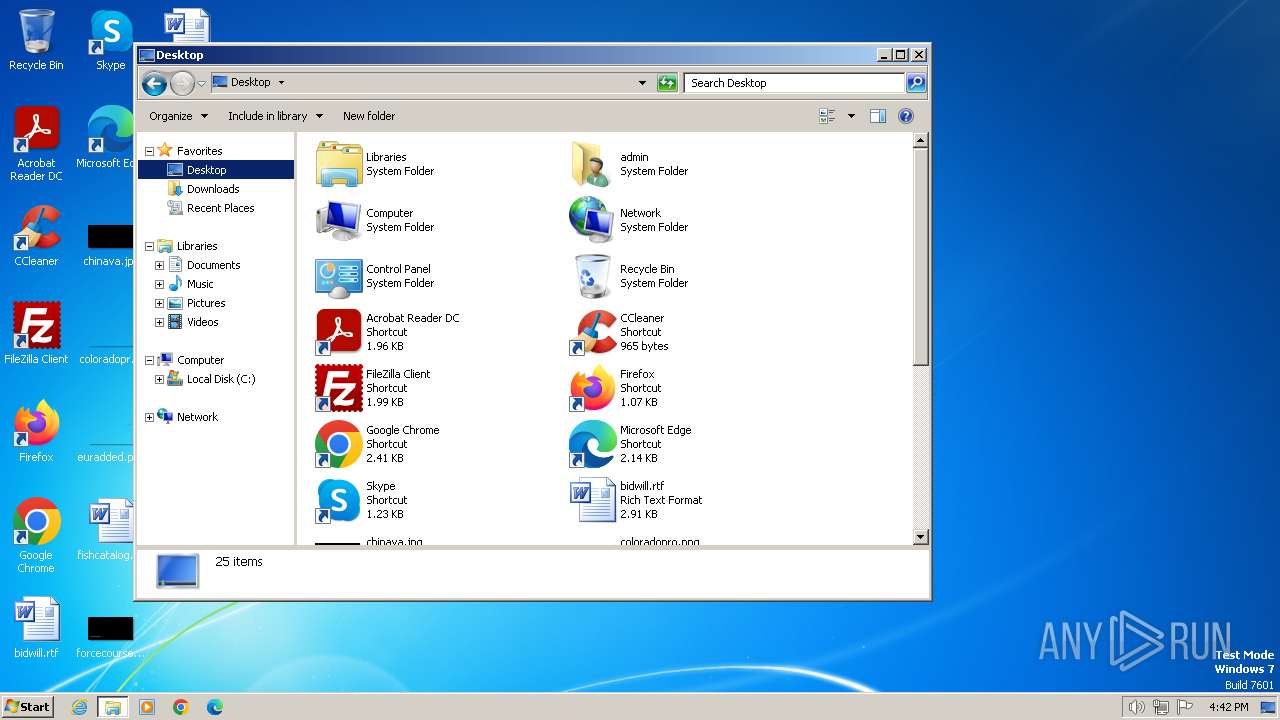The image size is (1280, 720).
Task: Open the Explorer help icon
Action: pos(906,116)
